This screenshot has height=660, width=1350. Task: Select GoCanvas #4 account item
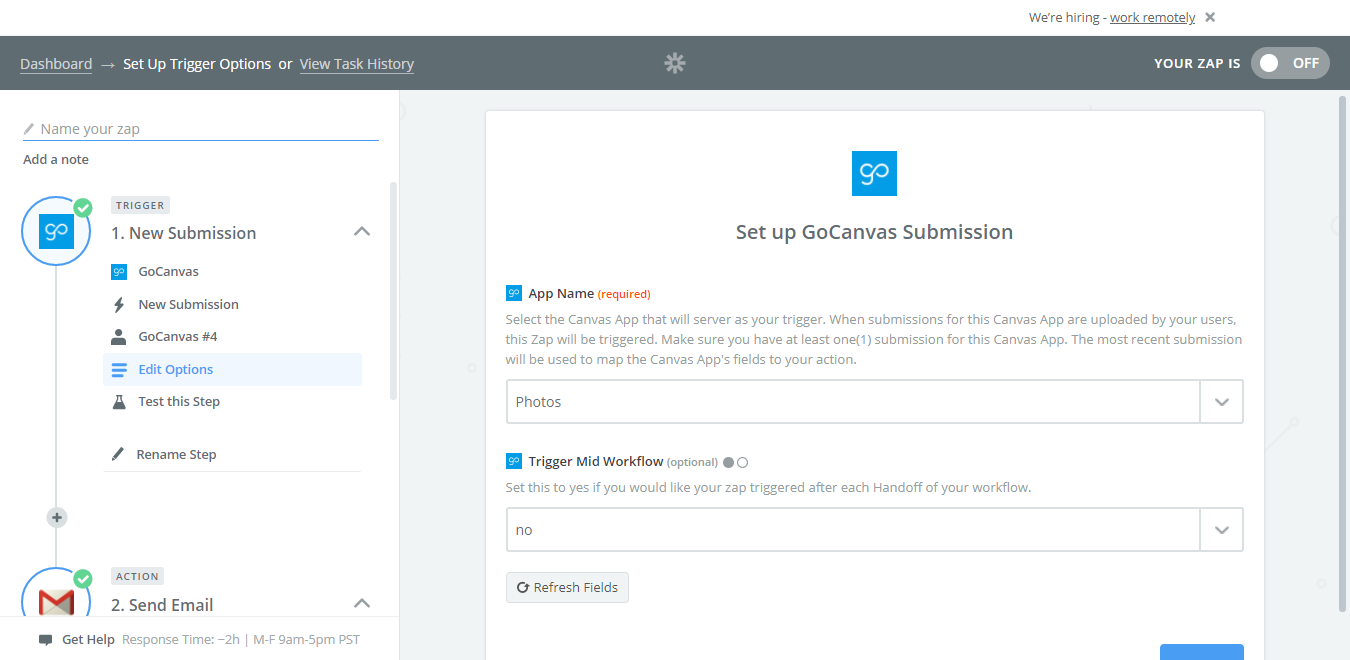pyautogui.click(x=178, y=337)
